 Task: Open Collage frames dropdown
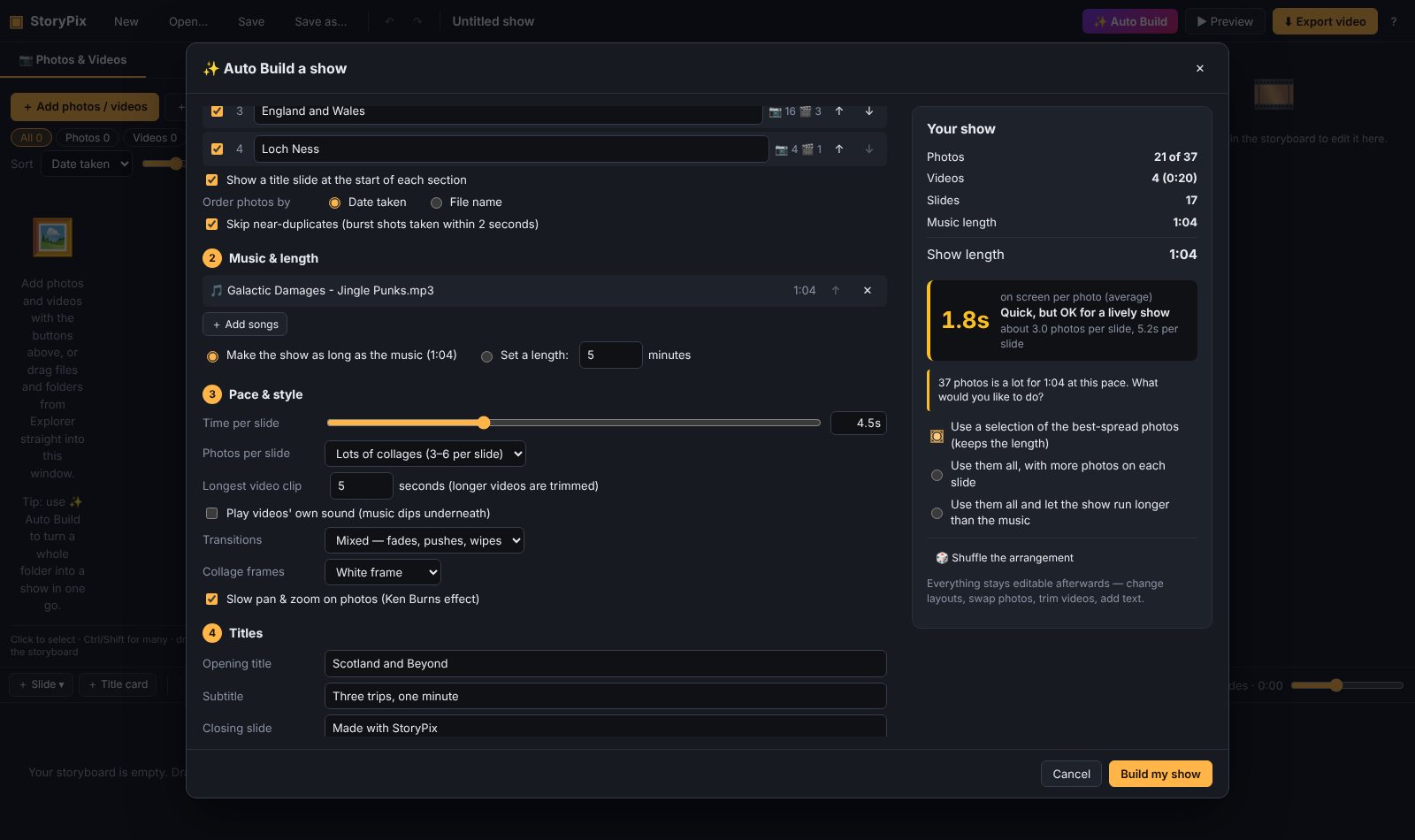[x=383, y=573]
